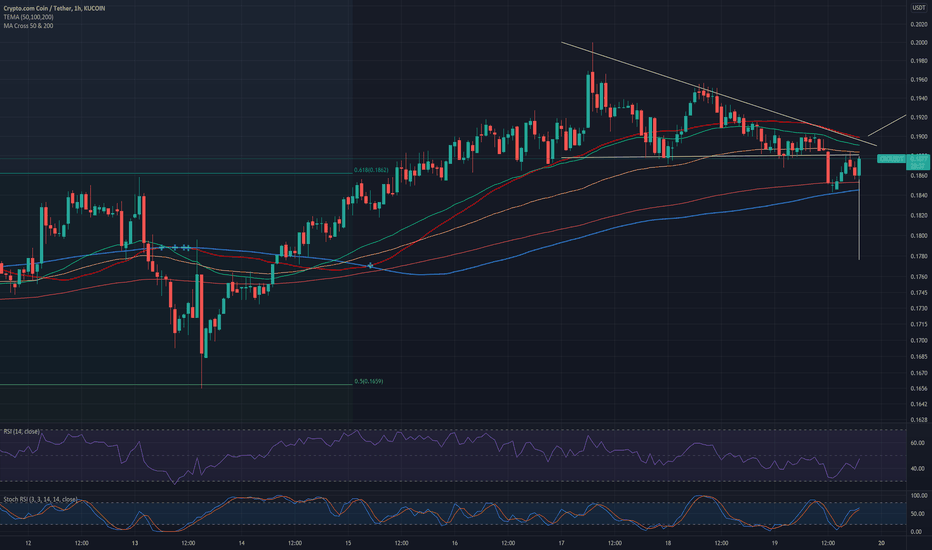Select the 0.1800 price axis label
Screen dimensions: 932x550
tap(919, 236)
